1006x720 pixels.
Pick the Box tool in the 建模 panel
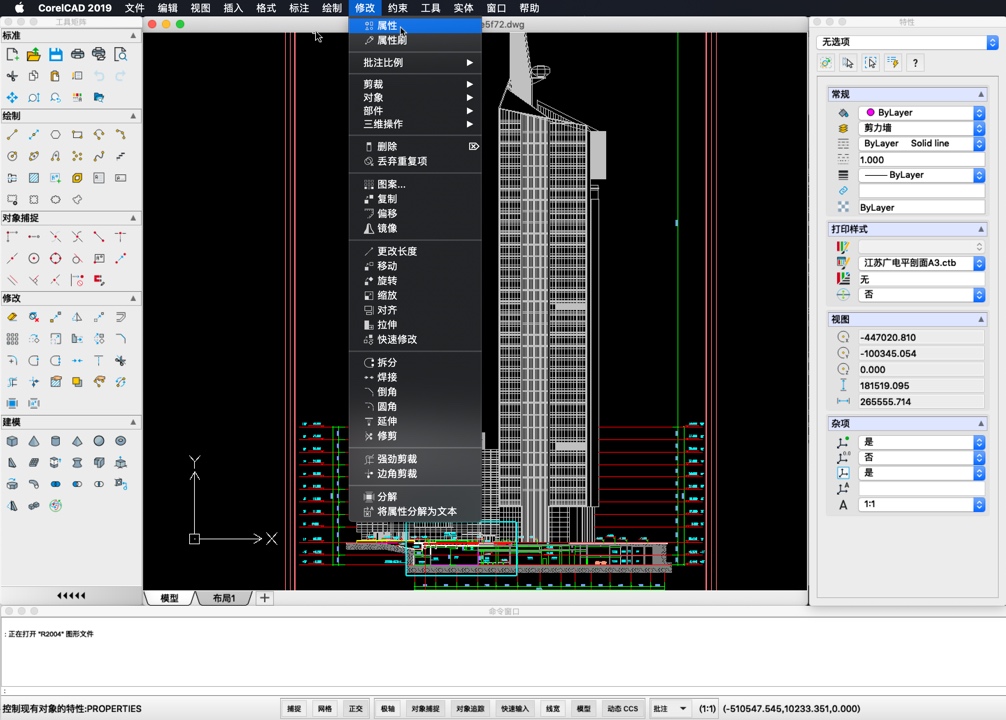tap(12, 441)
